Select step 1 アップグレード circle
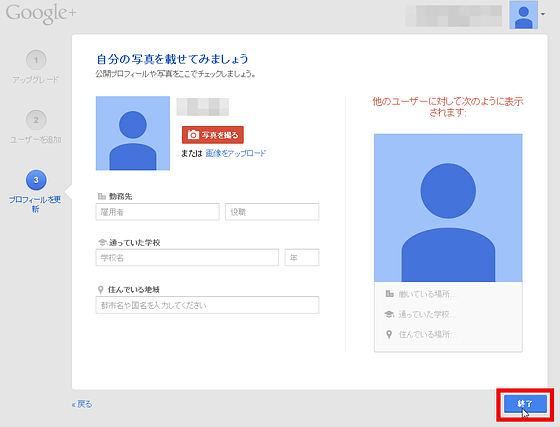The image size is (560, 427). 36,60
